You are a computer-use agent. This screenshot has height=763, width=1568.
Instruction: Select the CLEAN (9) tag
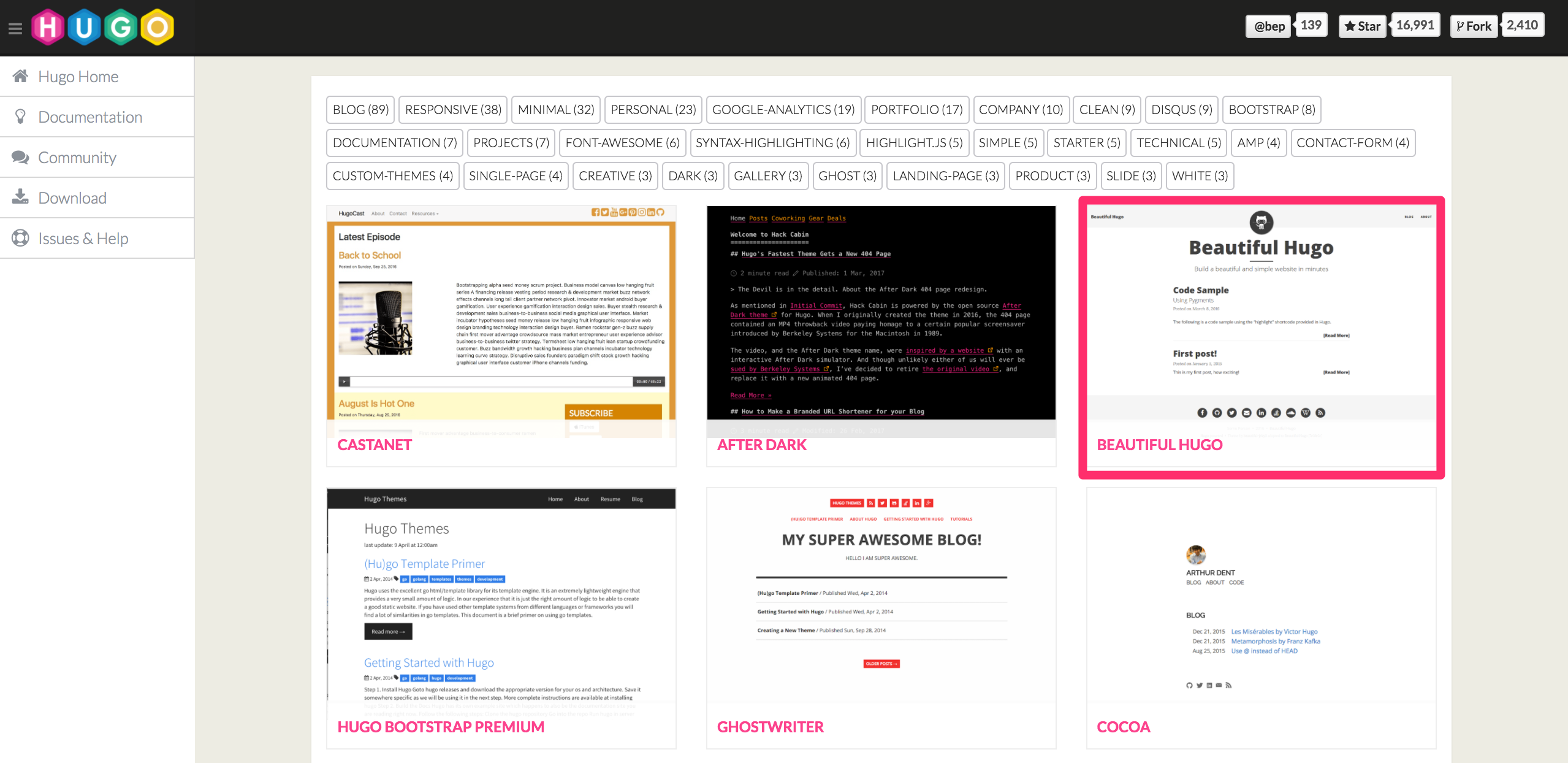pos(1107,110)
